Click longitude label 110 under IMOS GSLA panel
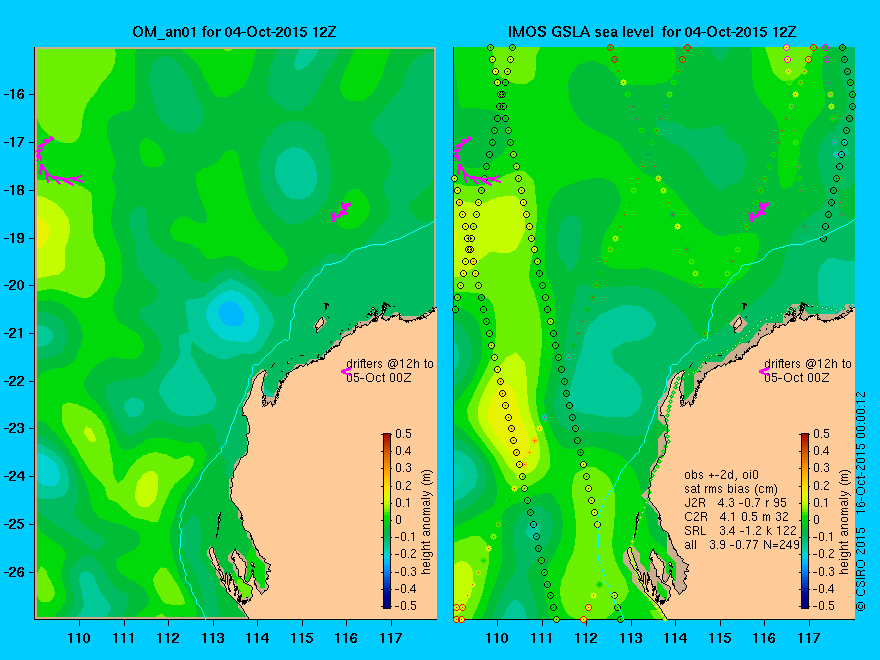The width and height of the screenshot is (880, 660). tap(497, 638)
